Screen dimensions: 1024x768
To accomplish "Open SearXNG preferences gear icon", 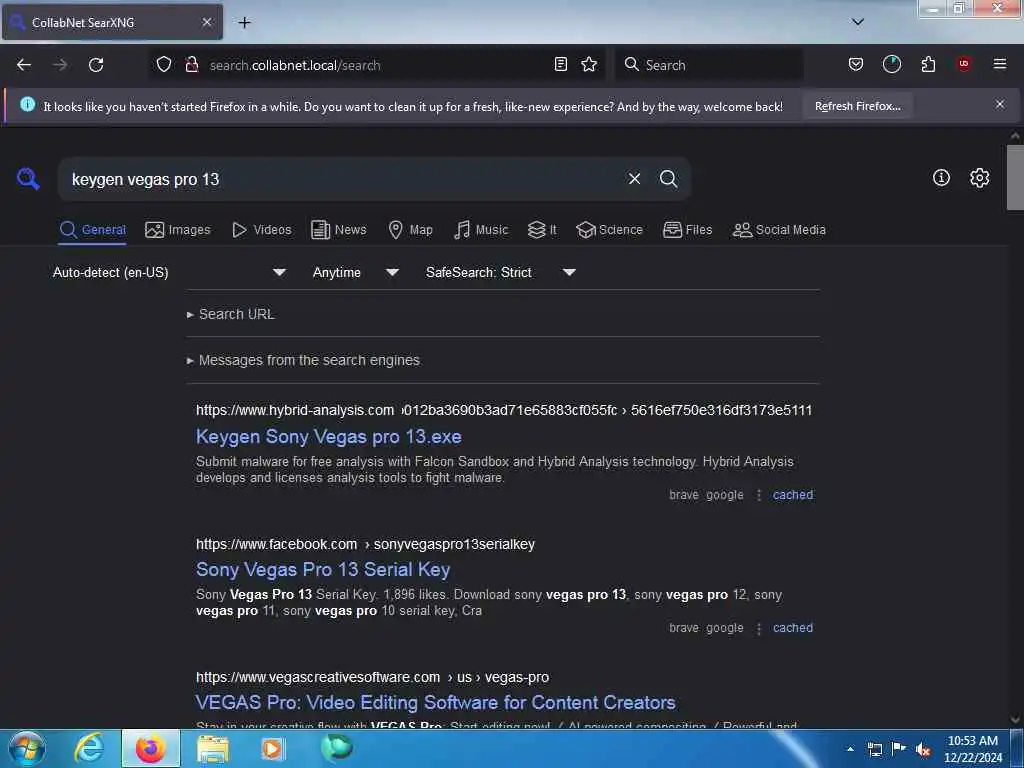I will point(979,178).
